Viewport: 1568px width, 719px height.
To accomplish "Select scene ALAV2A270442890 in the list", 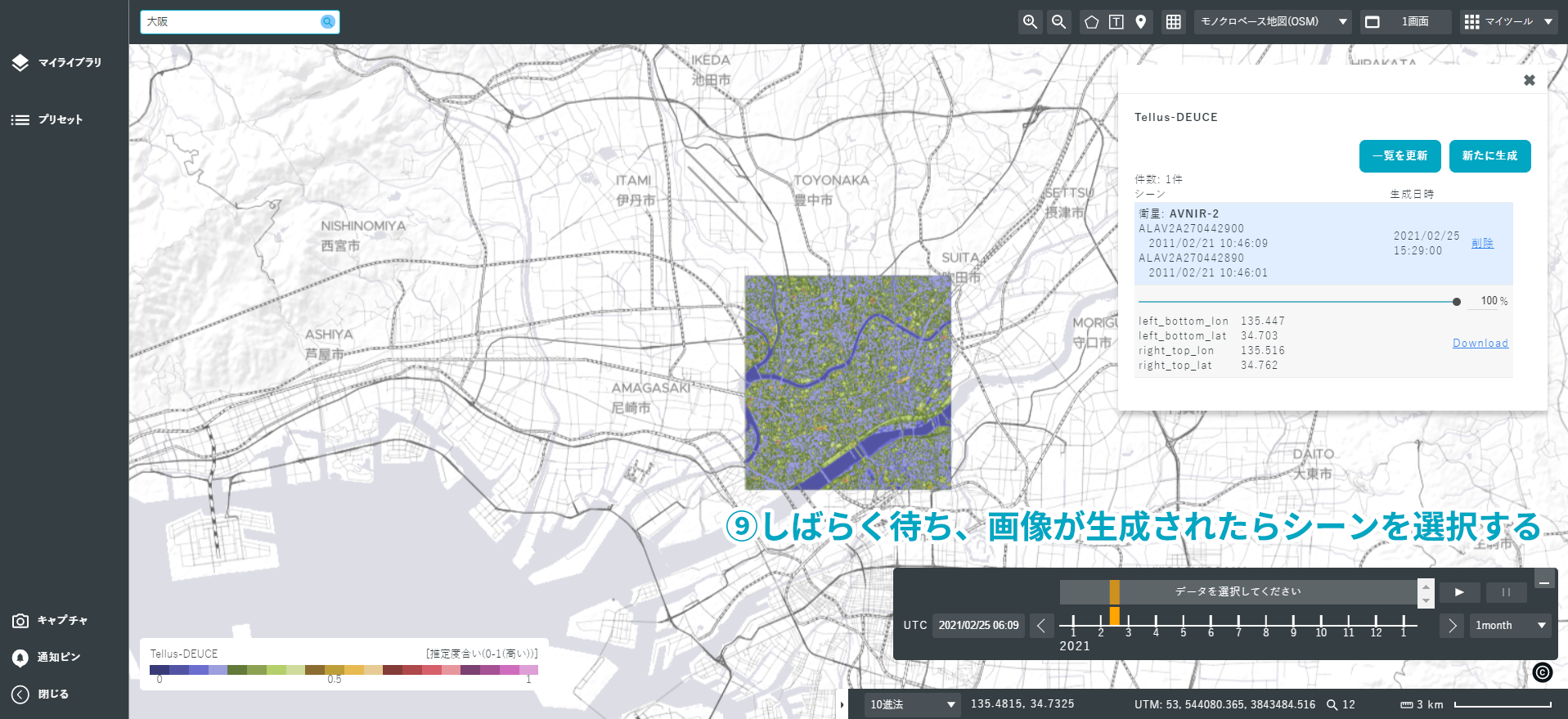I will tap(1191, 258).
